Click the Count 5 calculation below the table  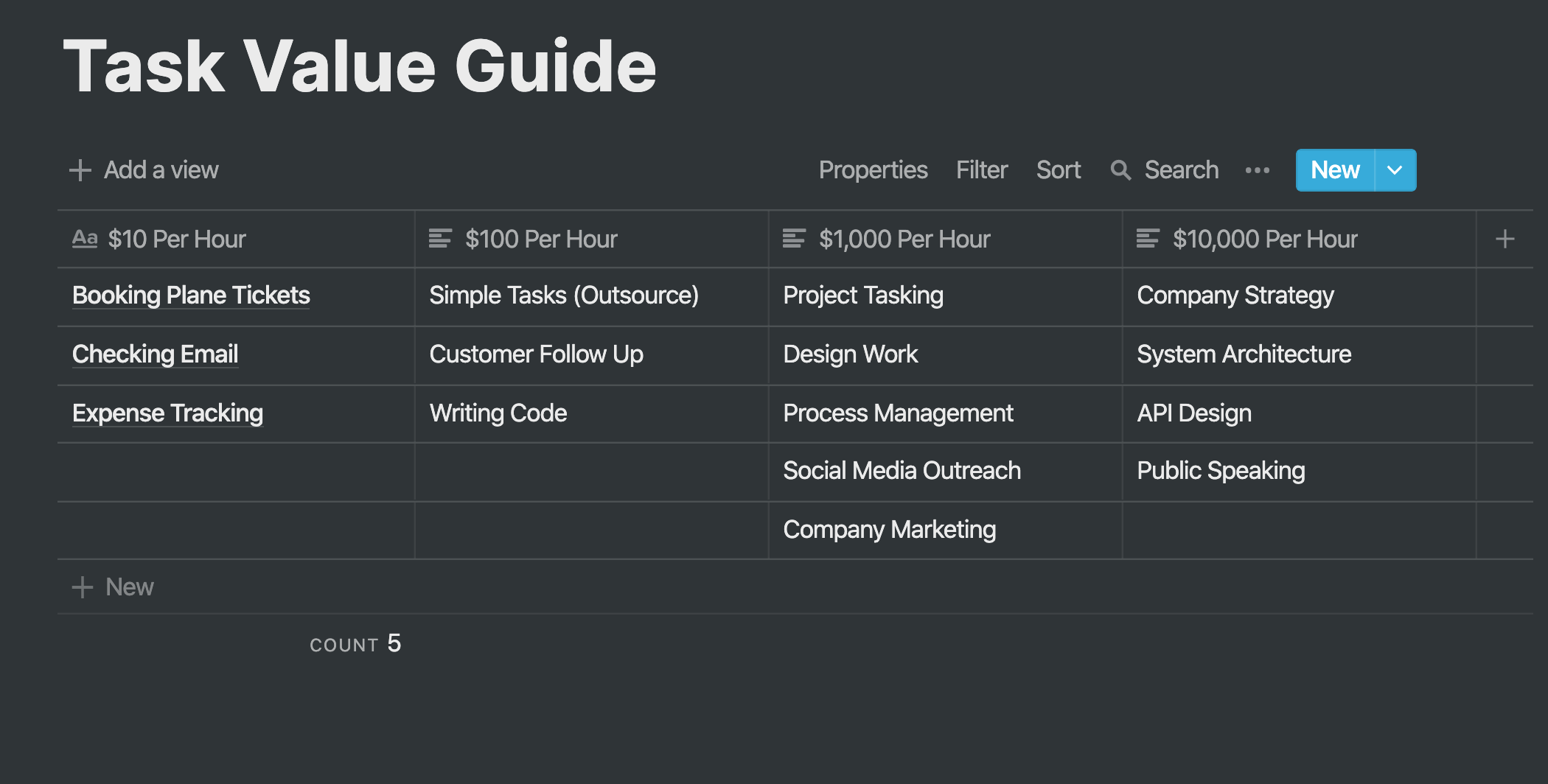[x=355, y=643]
